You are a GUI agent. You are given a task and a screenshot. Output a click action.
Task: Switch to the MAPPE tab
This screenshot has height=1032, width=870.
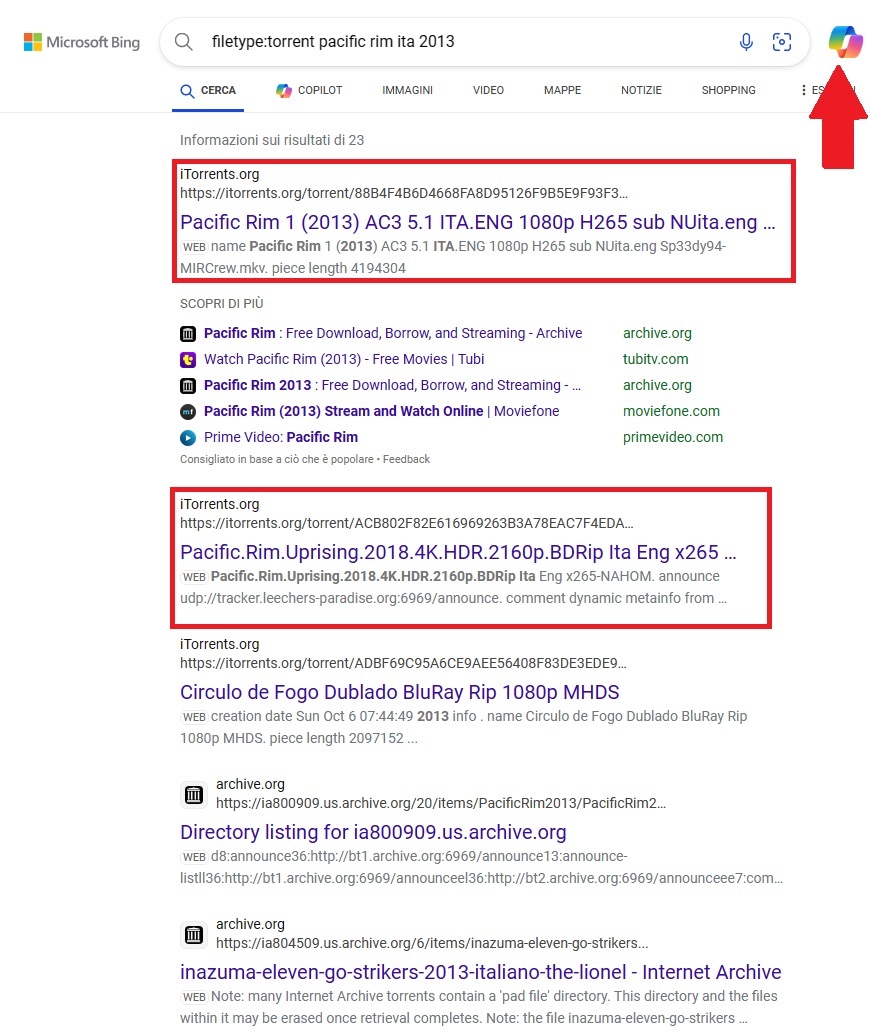[563, 90]
